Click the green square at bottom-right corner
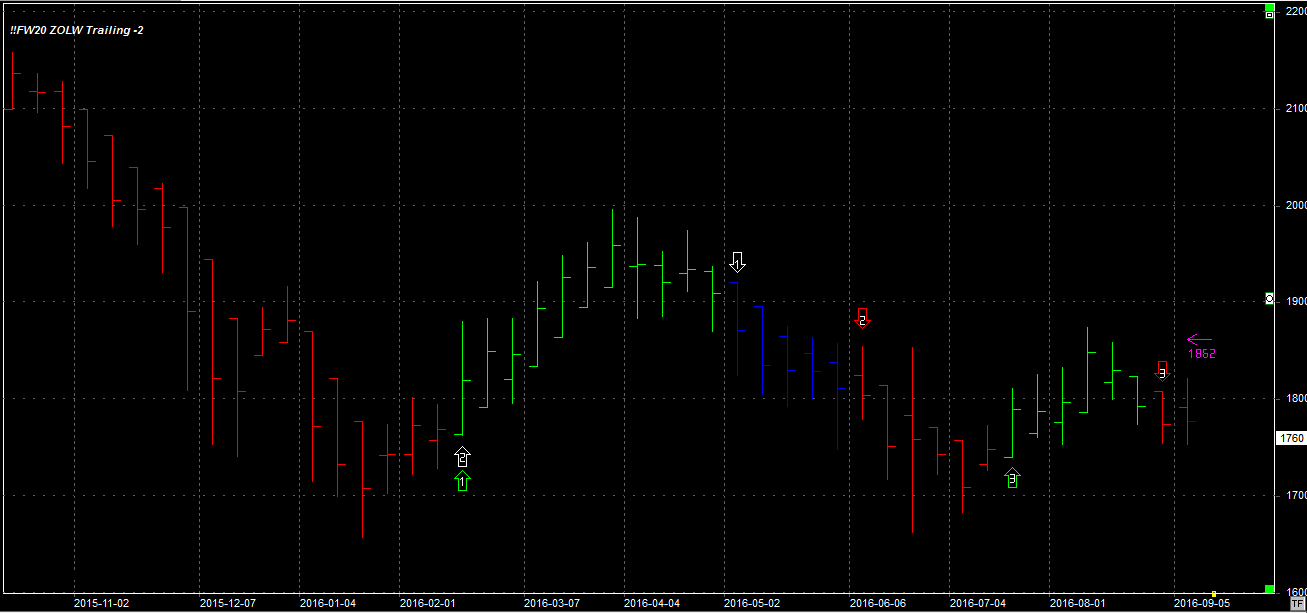 click(1269, 589)
